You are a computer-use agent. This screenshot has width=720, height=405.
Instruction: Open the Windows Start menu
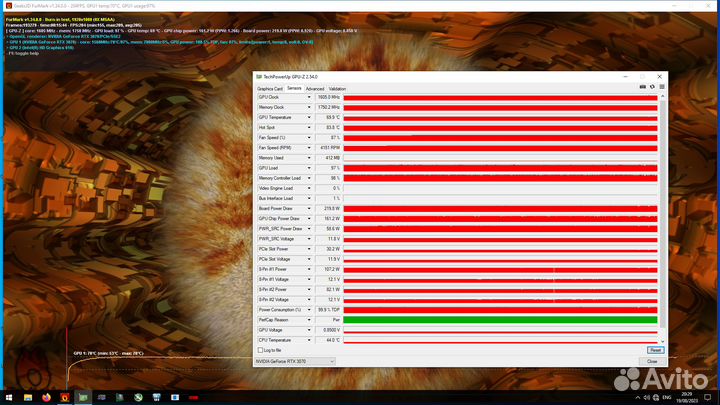[9, 397]
